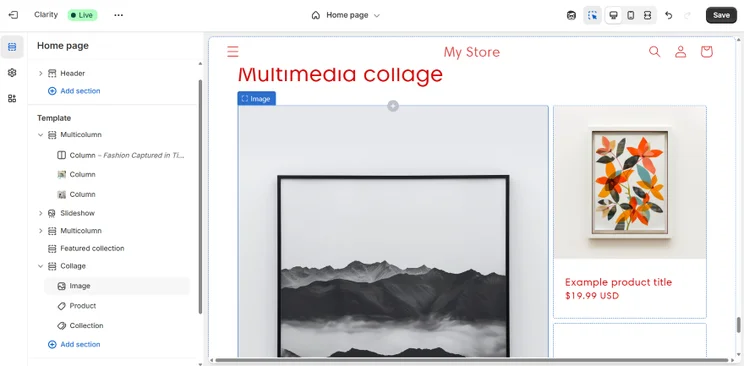Open the Sections panel icon
The width and height of the screenshot is (744, 366).
[x=12, y=47]
